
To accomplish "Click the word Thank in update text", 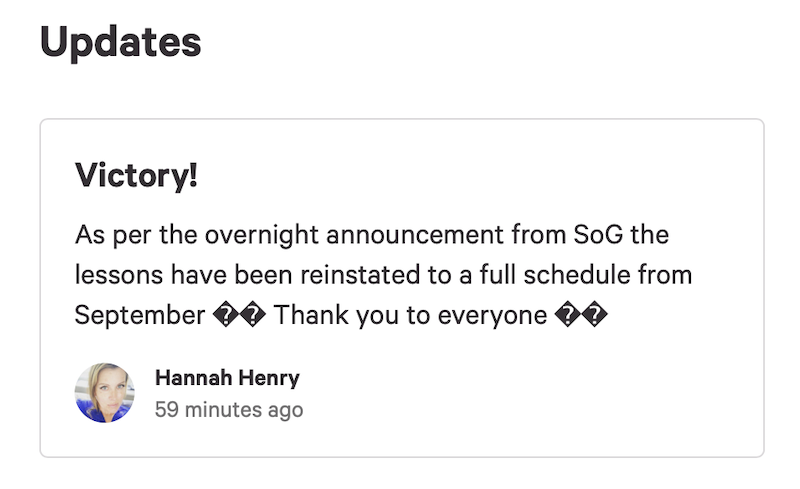I will (311, 315).
